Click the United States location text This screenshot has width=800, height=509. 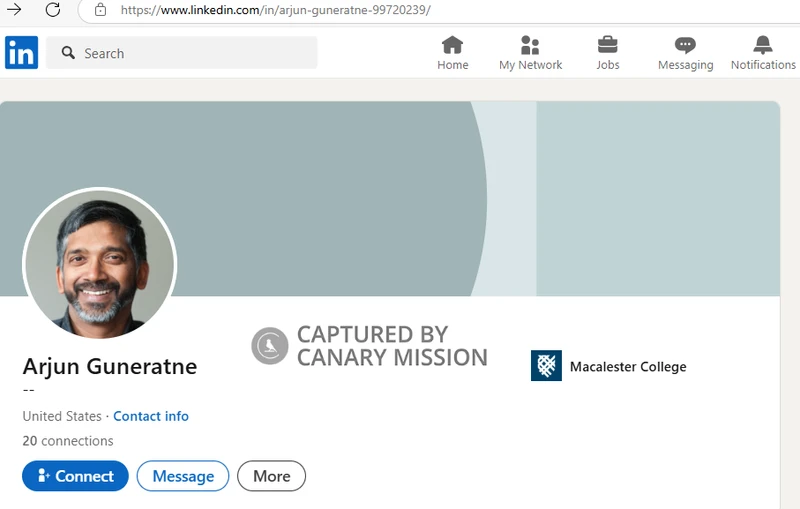62,416
